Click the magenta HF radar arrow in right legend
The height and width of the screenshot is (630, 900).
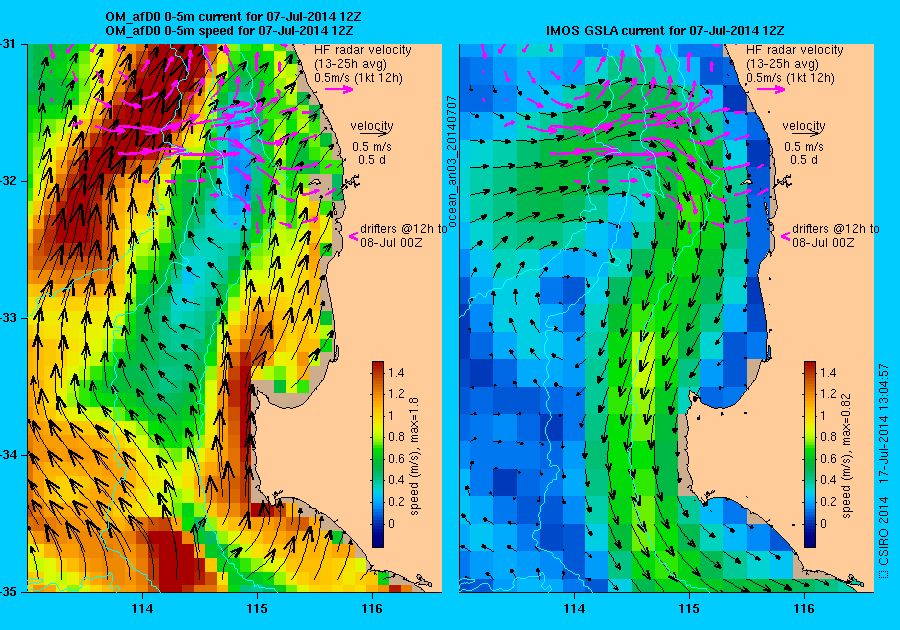tap(771, 89)
